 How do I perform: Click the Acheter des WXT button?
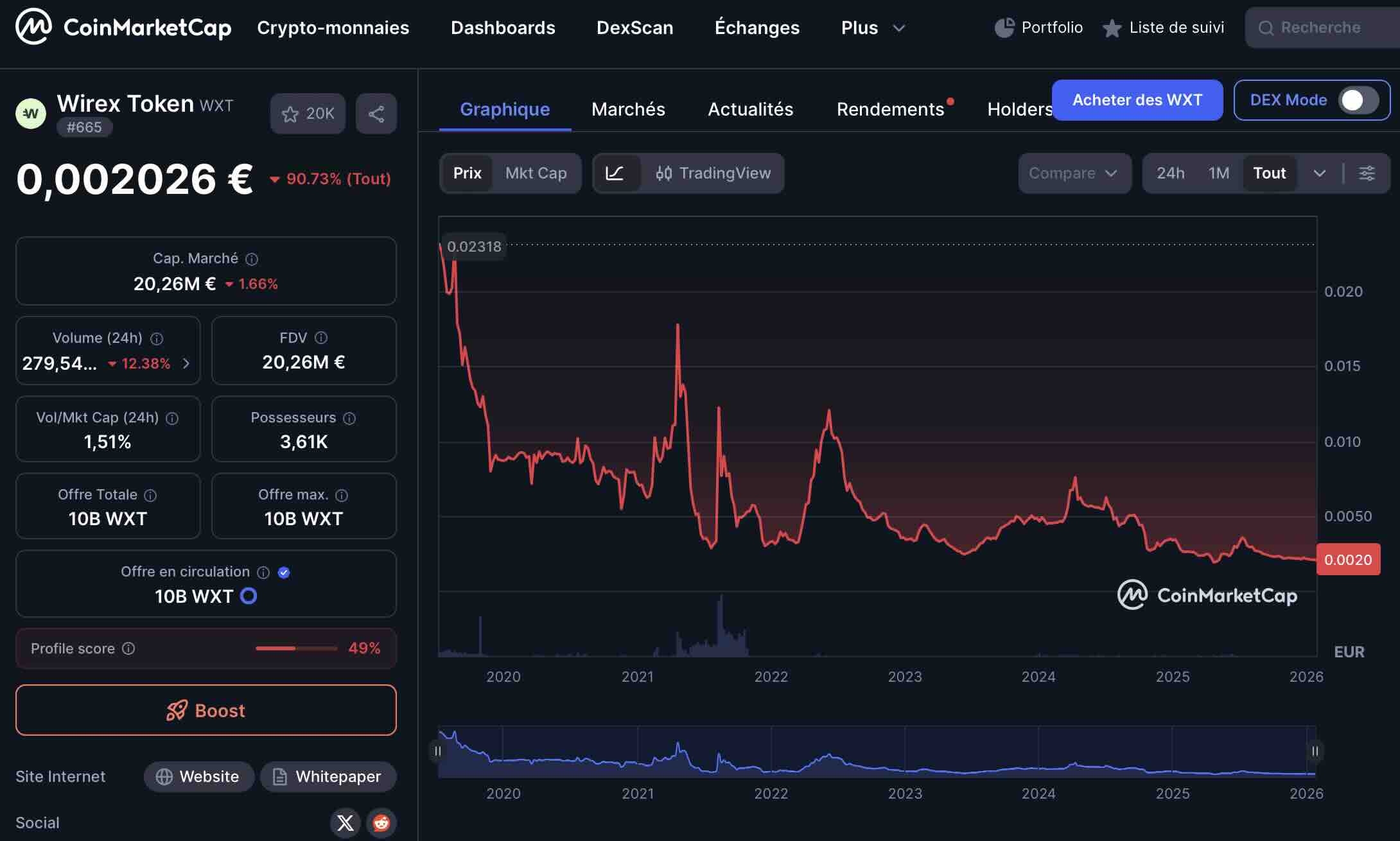1137,100
